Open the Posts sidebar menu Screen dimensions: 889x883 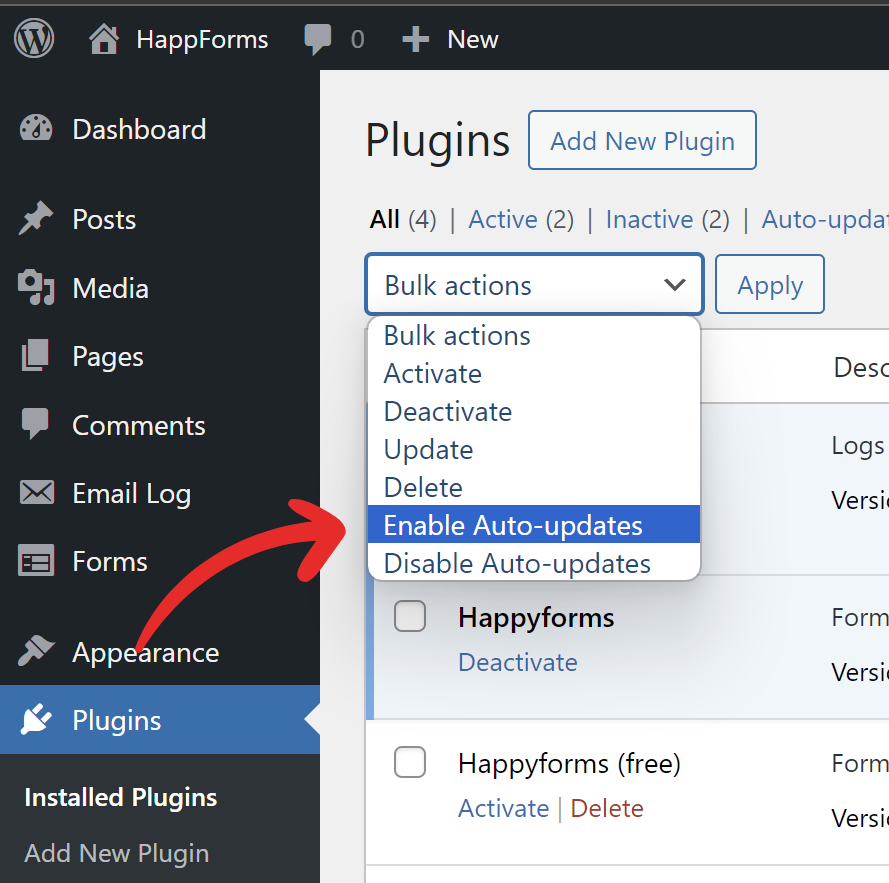160,219
